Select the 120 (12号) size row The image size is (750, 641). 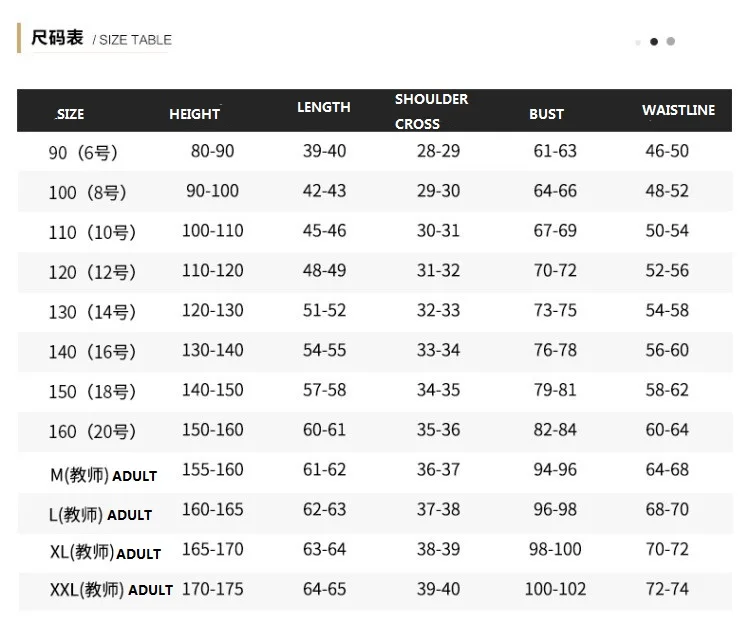375,271
